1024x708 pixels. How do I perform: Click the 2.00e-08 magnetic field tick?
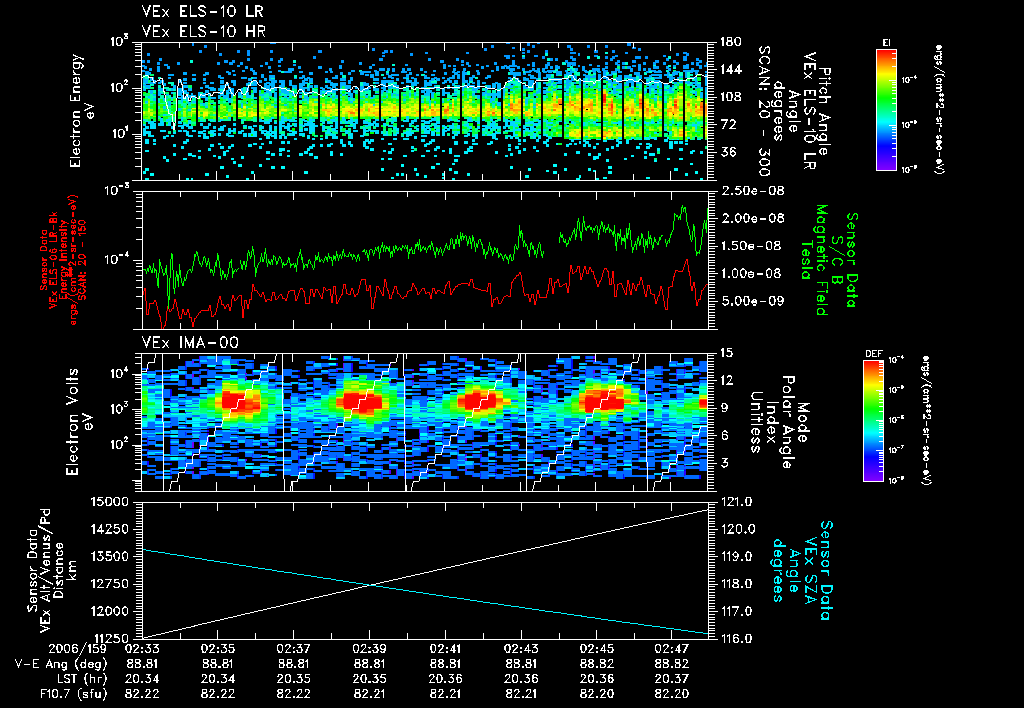(751, 218)
